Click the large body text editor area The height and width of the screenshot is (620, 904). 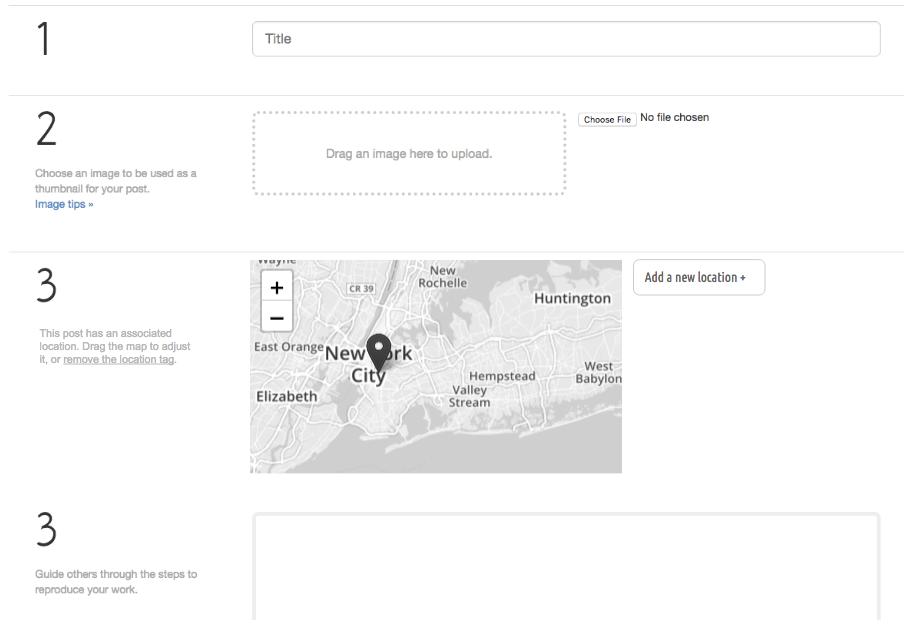(x=566, y=566)
